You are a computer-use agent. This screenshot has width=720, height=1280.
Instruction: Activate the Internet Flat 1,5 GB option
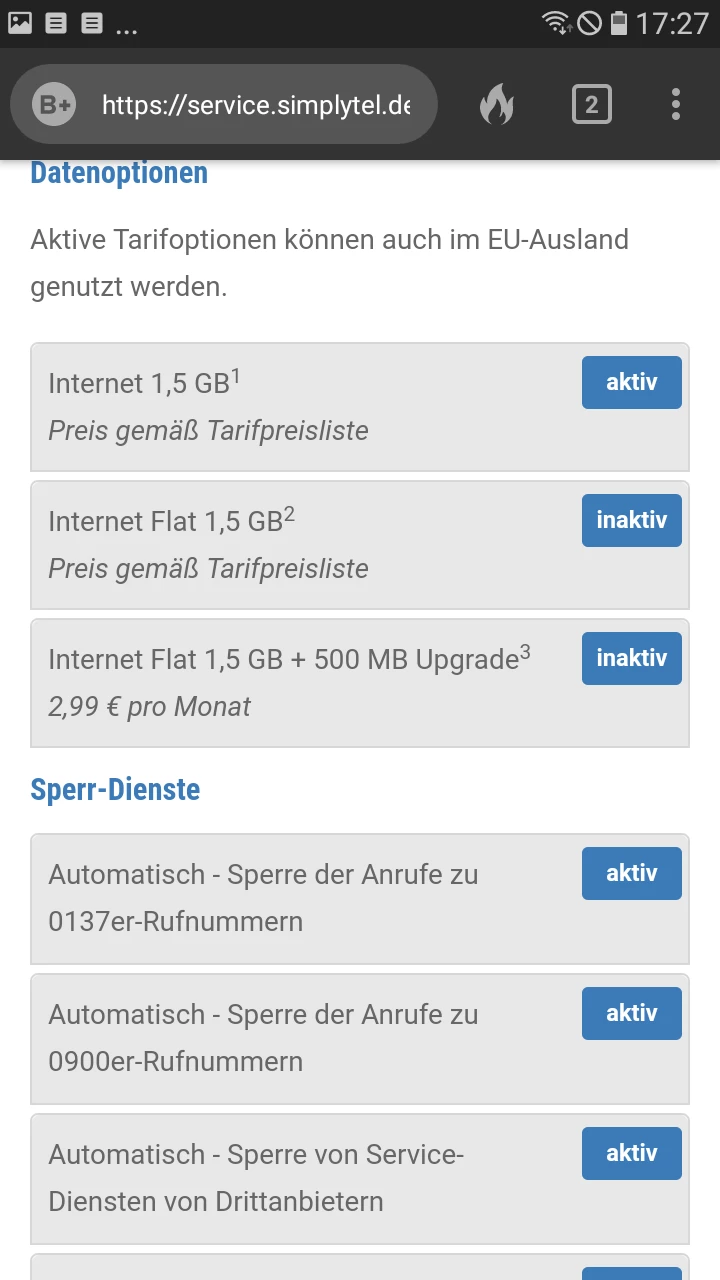[x=631, y=520]
